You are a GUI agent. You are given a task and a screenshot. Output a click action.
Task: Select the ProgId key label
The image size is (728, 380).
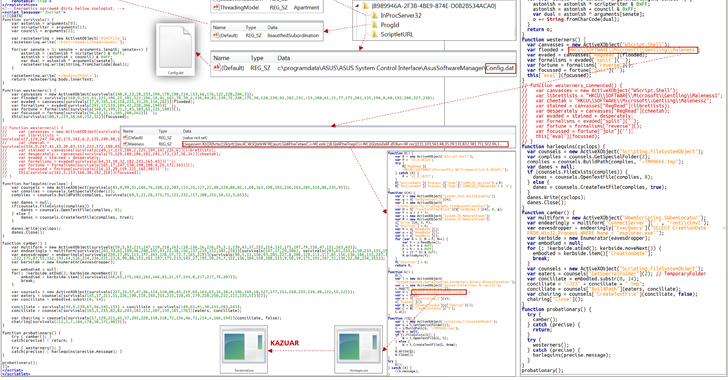click(390, 25)
